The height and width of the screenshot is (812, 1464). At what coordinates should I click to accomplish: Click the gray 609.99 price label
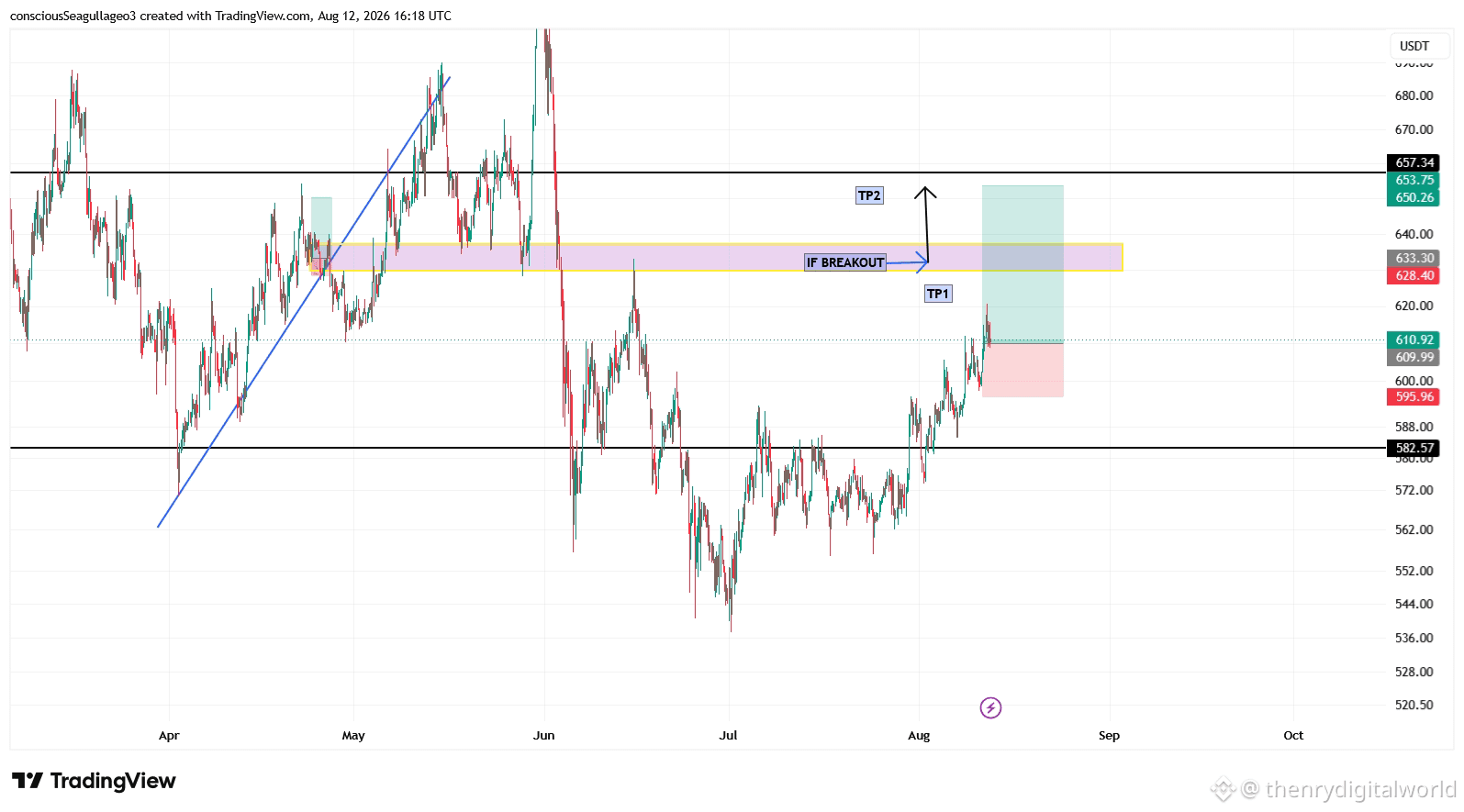point(1414,357)
